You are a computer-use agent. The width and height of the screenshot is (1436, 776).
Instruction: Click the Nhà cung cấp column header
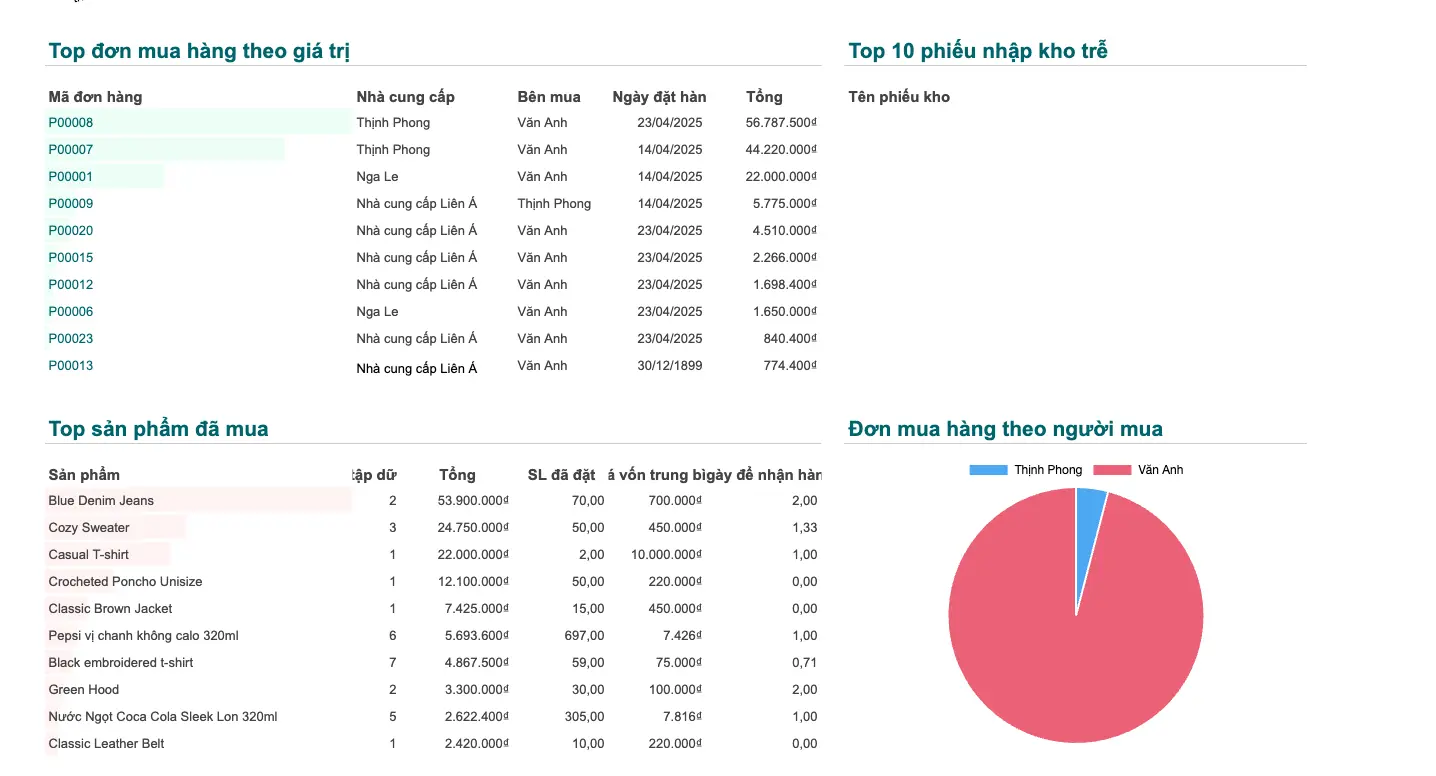tap(405, 97)
